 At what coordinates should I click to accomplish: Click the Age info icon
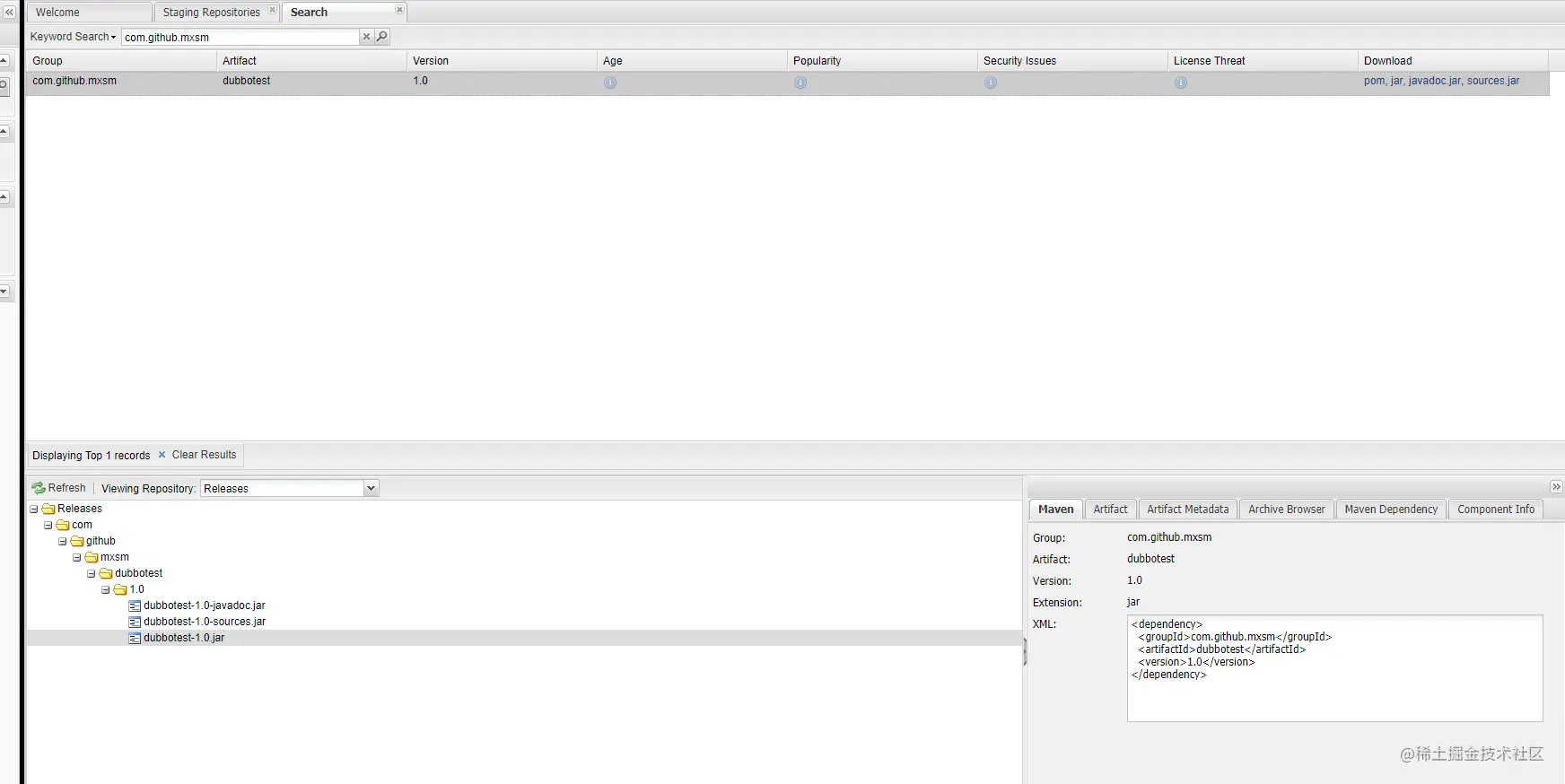(610, 83)
